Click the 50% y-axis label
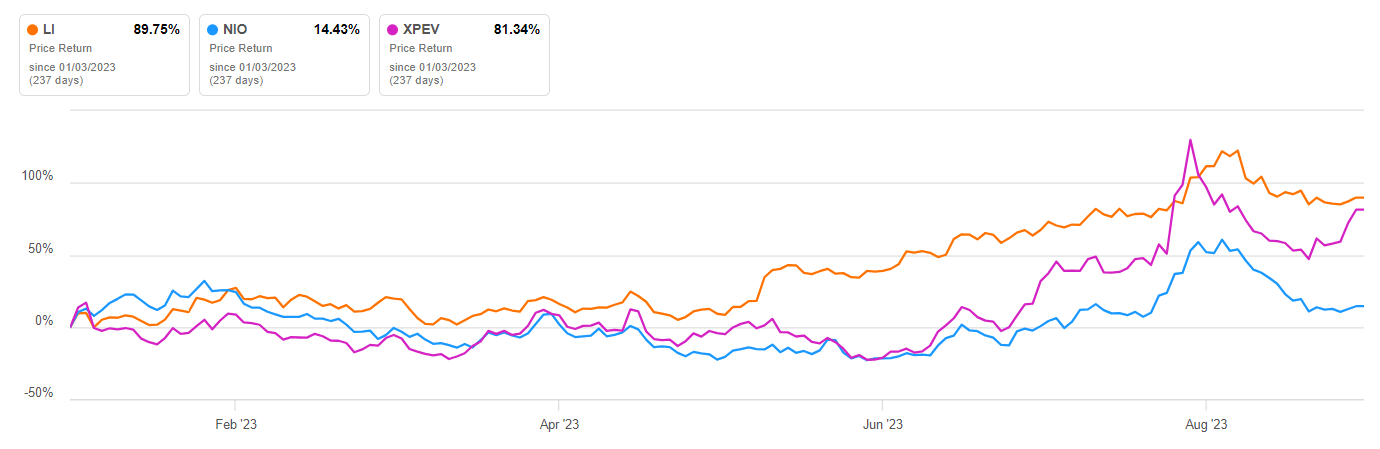The width and height of the screenshot is (1380, 449). 39,249
